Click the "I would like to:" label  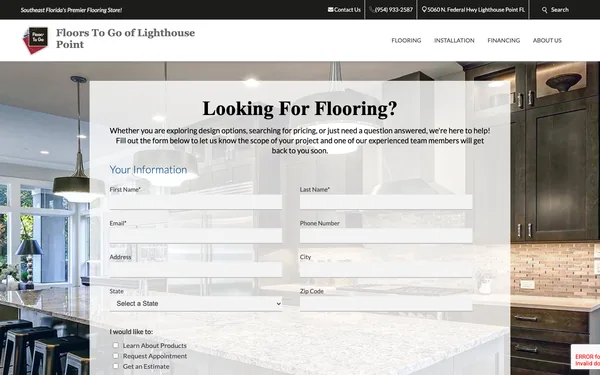tap(131, 332)
